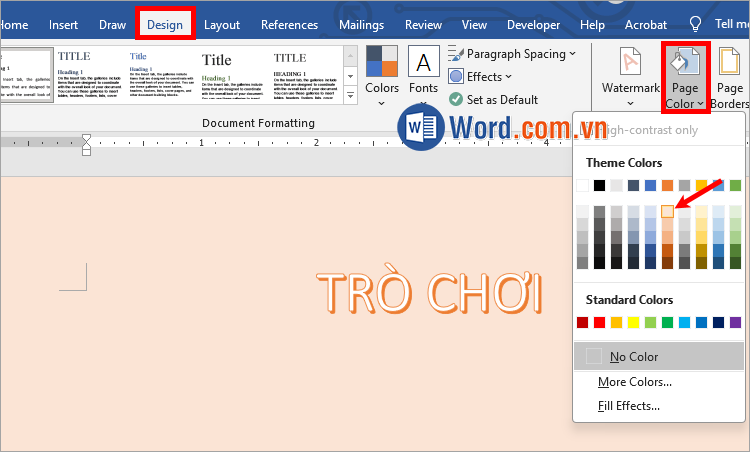The image size is (750, 452).
Task: Go to the Layout tab
Action: click(221, 25)
